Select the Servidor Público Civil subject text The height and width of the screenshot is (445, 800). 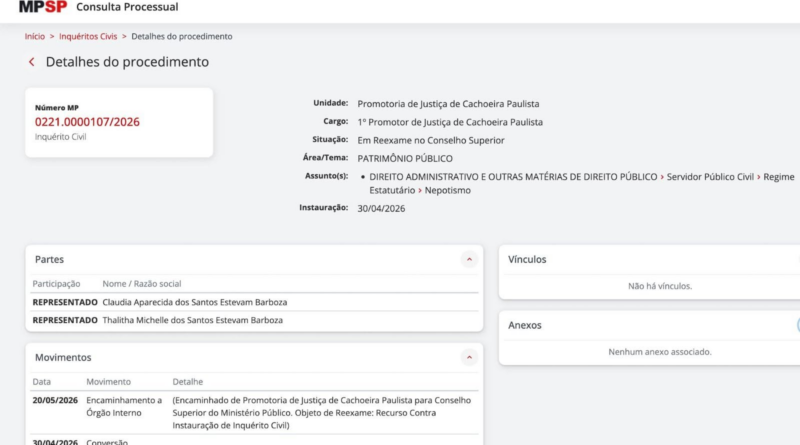(x=710, y=177)
